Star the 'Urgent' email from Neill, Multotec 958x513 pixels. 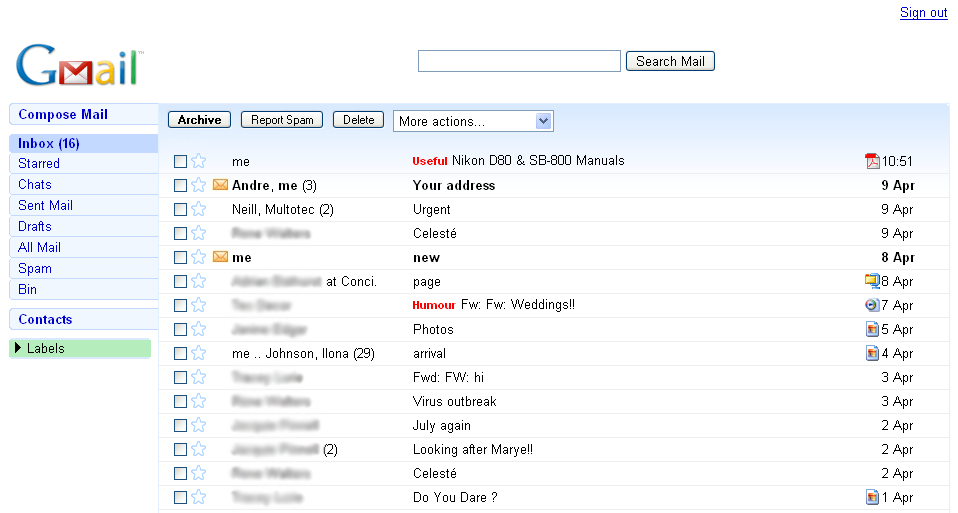[199, 209]
